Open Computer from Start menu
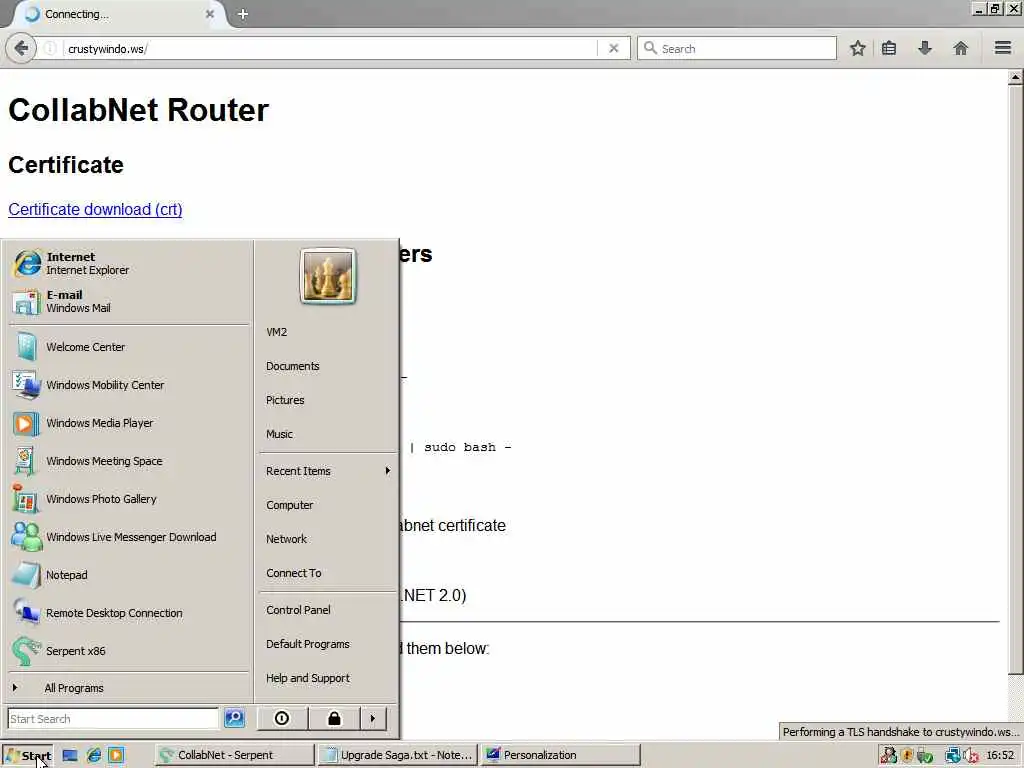 click(x=327, y=505)
